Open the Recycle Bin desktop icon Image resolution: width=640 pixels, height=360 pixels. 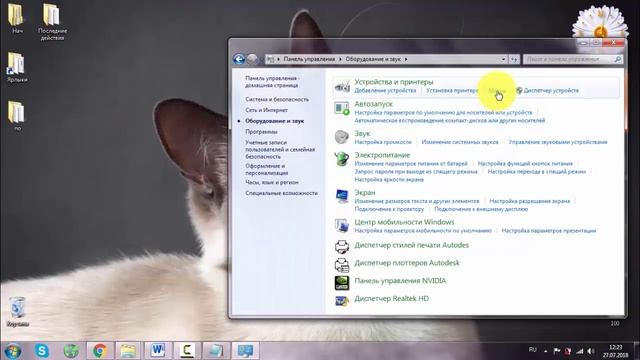[17, 312]
